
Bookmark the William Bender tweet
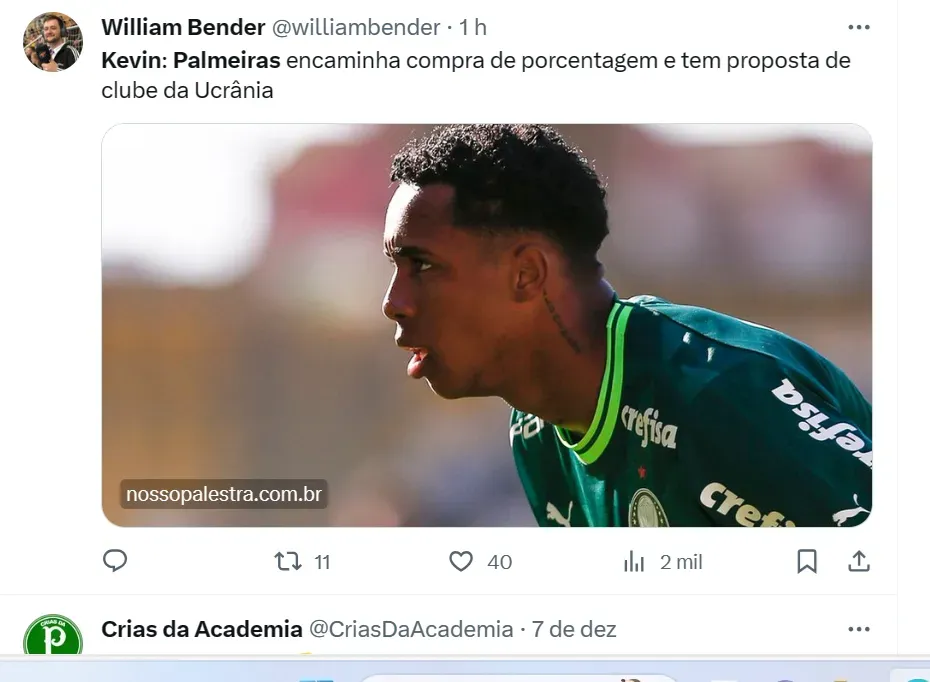pos(807,561)
